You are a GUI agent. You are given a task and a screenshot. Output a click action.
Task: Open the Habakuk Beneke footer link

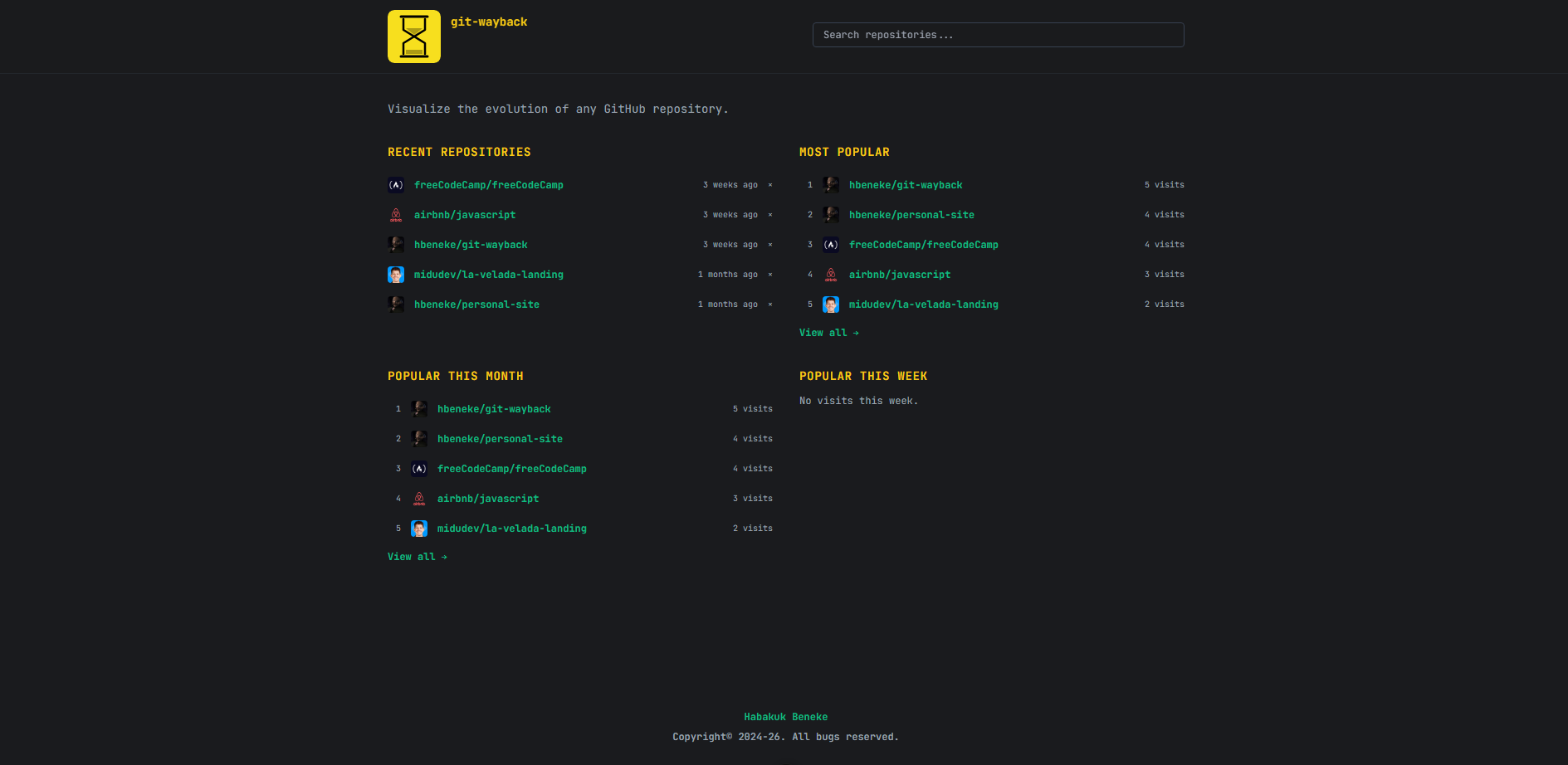pos(786,717)
